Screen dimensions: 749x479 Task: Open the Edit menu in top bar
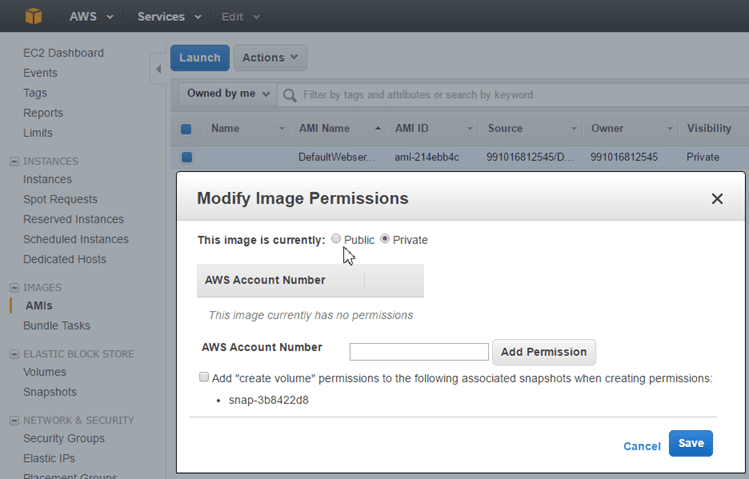(240, 17)
